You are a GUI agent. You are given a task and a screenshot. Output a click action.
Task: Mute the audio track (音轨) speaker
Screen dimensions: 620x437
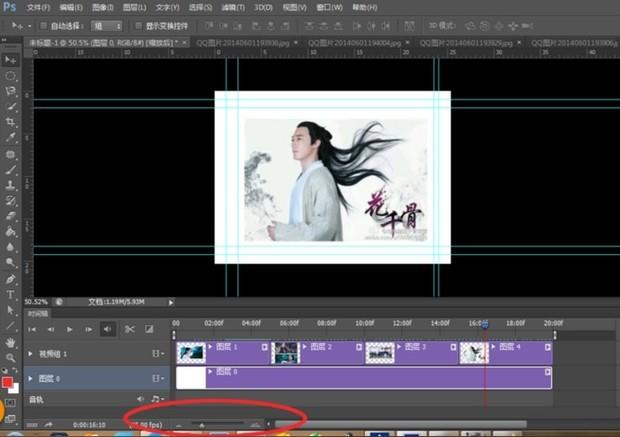point(140,399)
